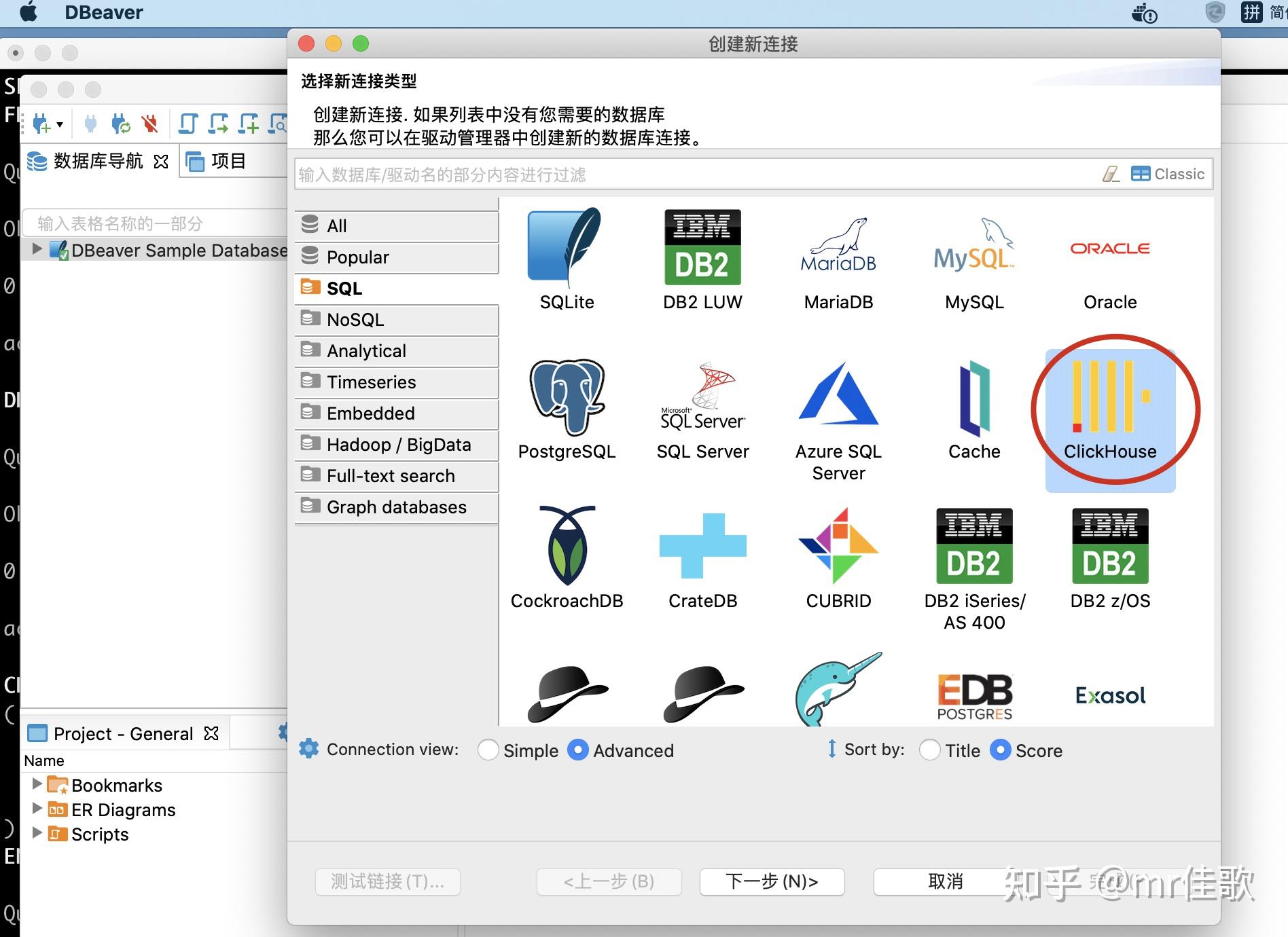1288x937 pixels.
Task: Choose the PostgreSQL elephant icon
Action: (x=567, y=397)
